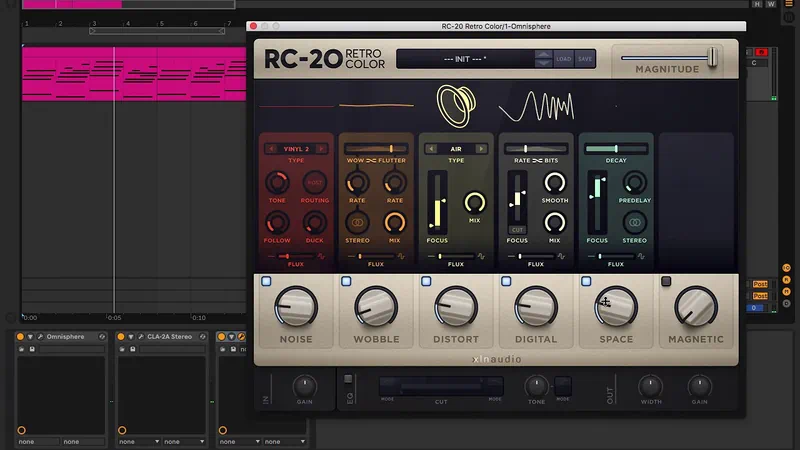Viewport: 800px width, 450px height.
Task: Click the Digital module CUT button
Action: coord(516,229)
